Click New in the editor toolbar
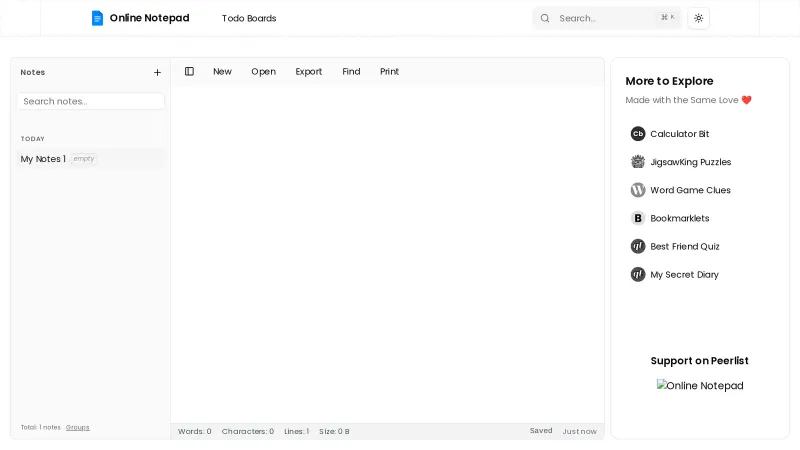 [222, 72]
